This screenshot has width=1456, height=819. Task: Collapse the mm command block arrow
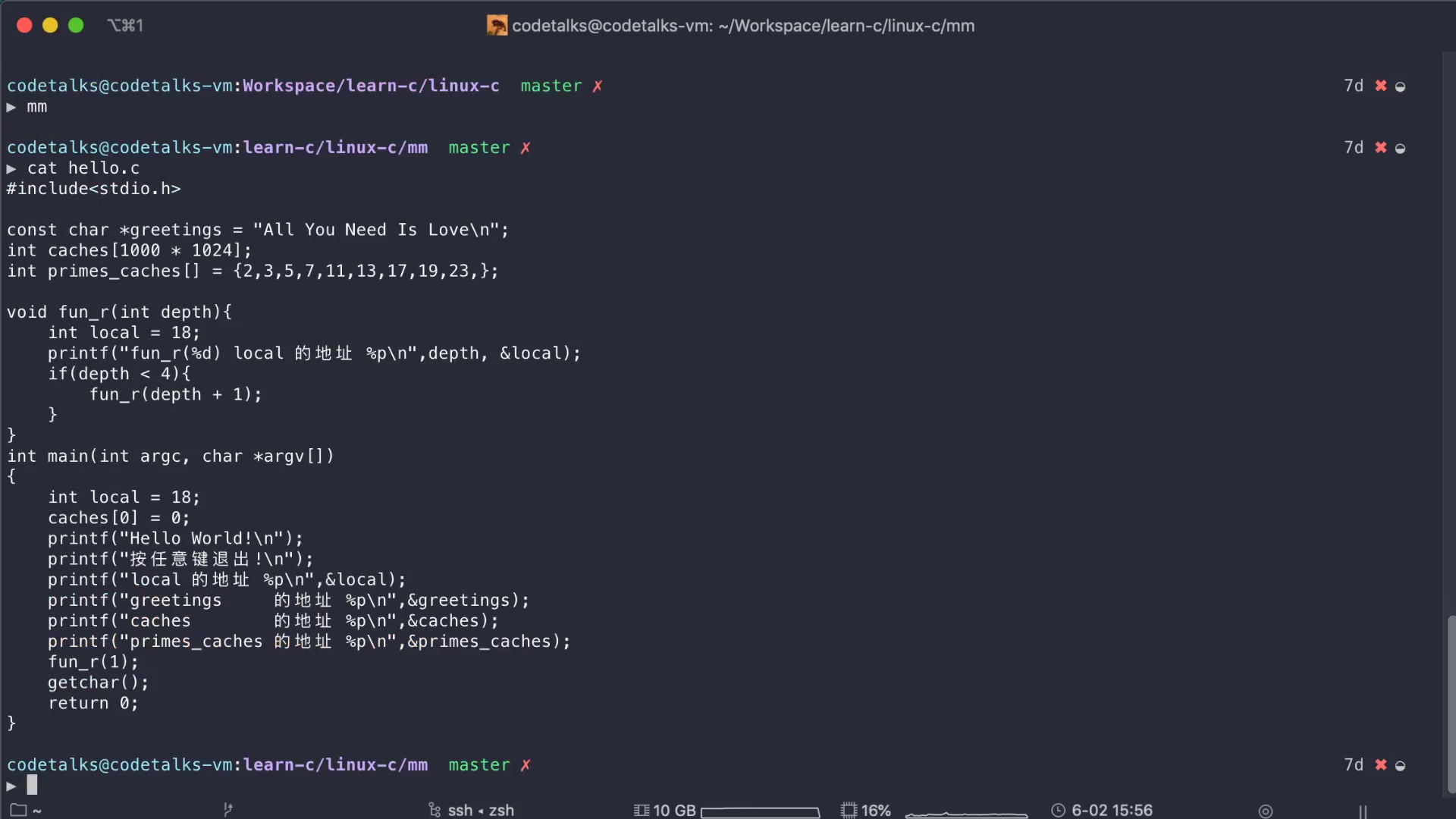[x=11, y=108]
